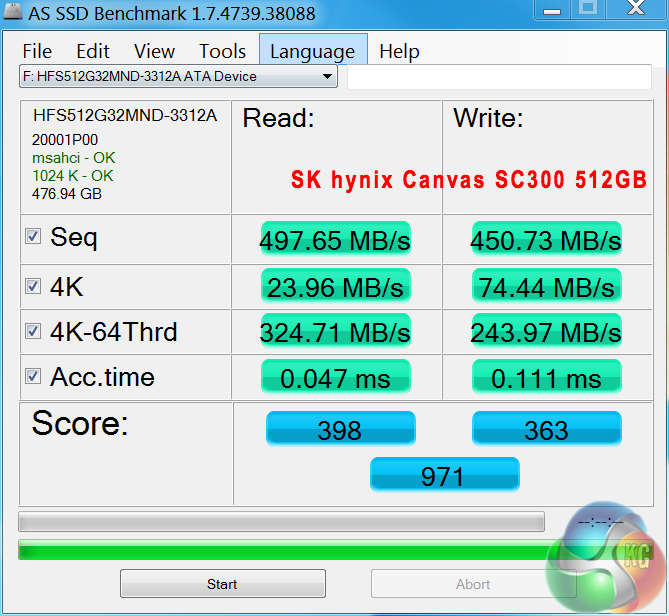Image resolution: width=669 pixels, height=616 pixels.
Task: Click the 4K-64Thrd test label
Action: point(113,331)
